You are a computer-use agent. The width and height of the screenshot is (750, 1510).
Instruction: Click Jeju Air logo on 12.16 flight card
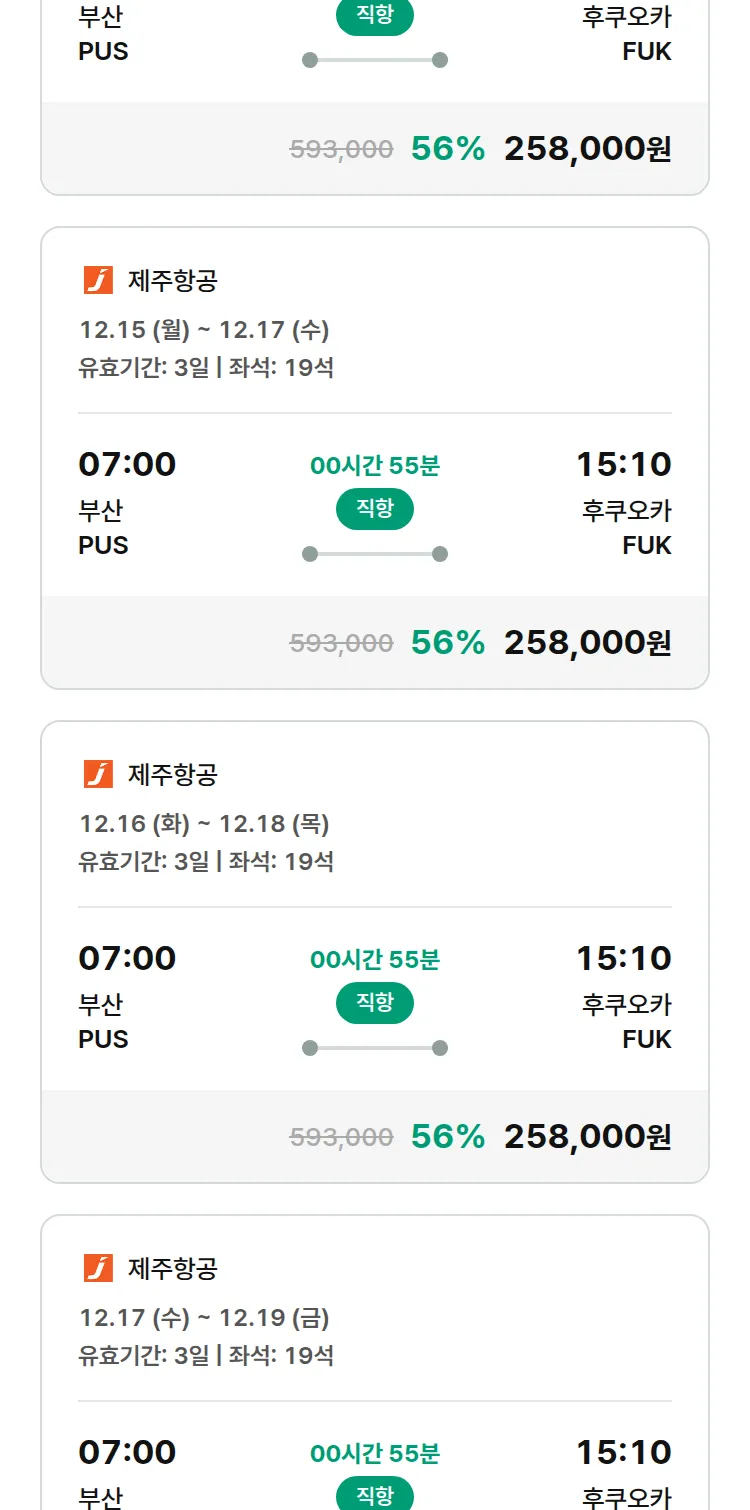click(98, 775)
